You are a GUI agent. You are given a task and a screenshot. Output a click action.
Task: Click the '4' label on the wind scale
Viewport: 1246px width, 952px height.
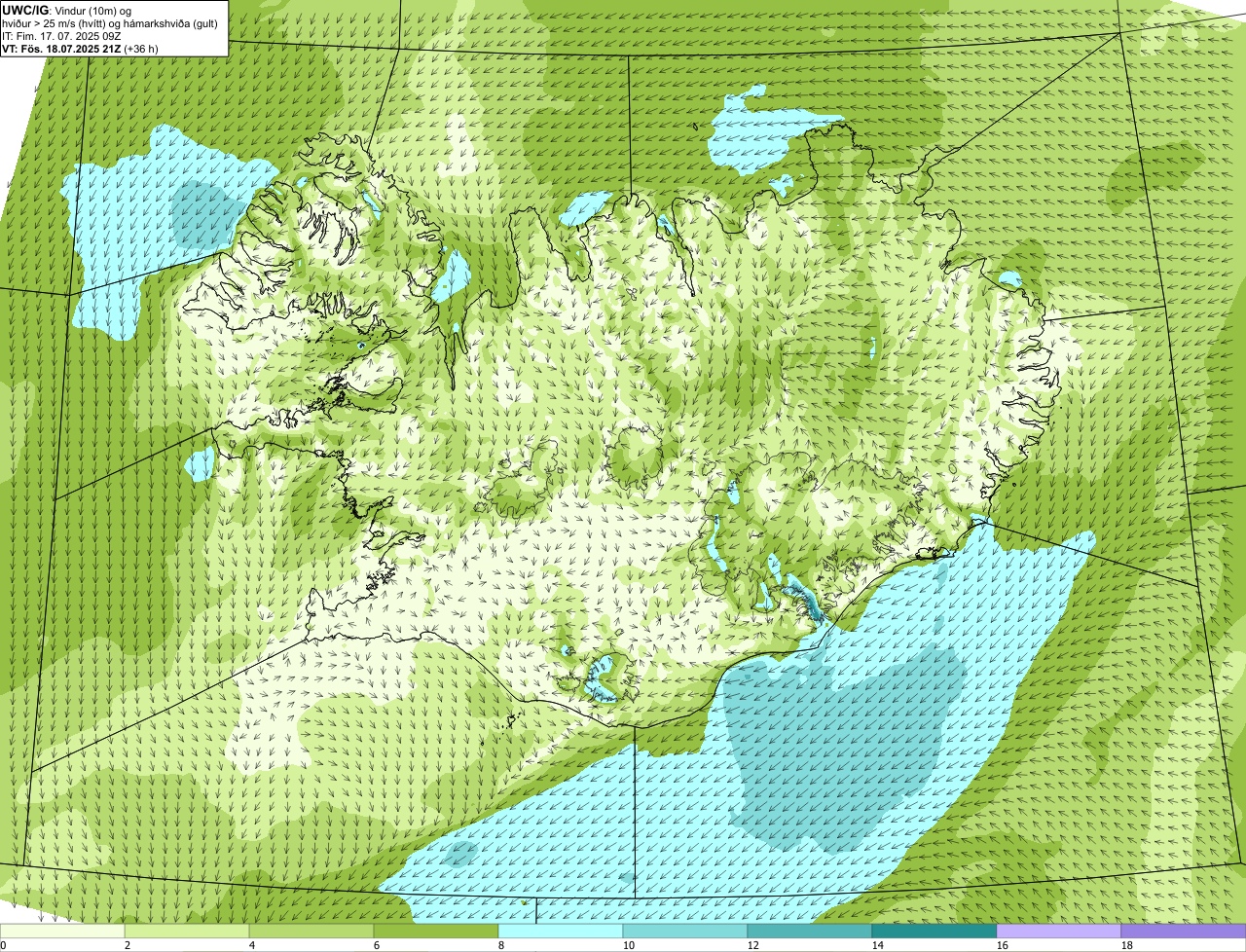tap(251, 945)
